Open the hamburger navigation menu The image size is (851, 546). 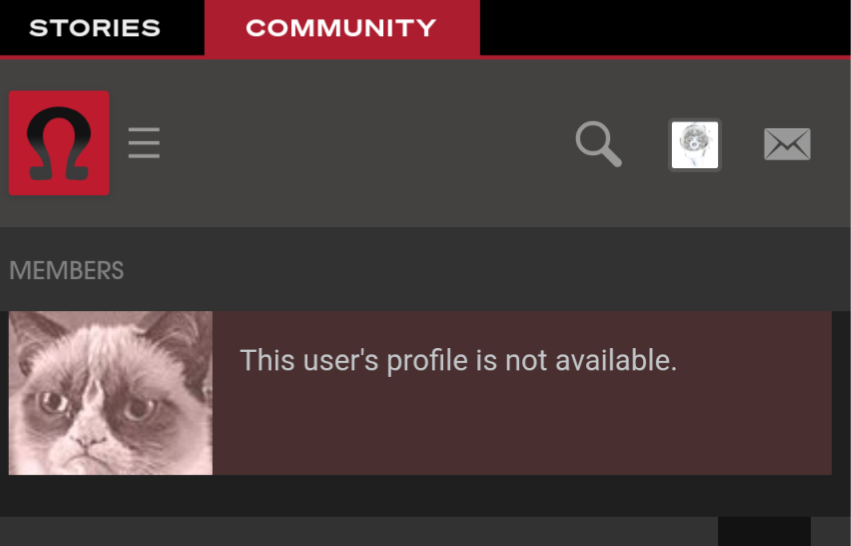point(144,143)
